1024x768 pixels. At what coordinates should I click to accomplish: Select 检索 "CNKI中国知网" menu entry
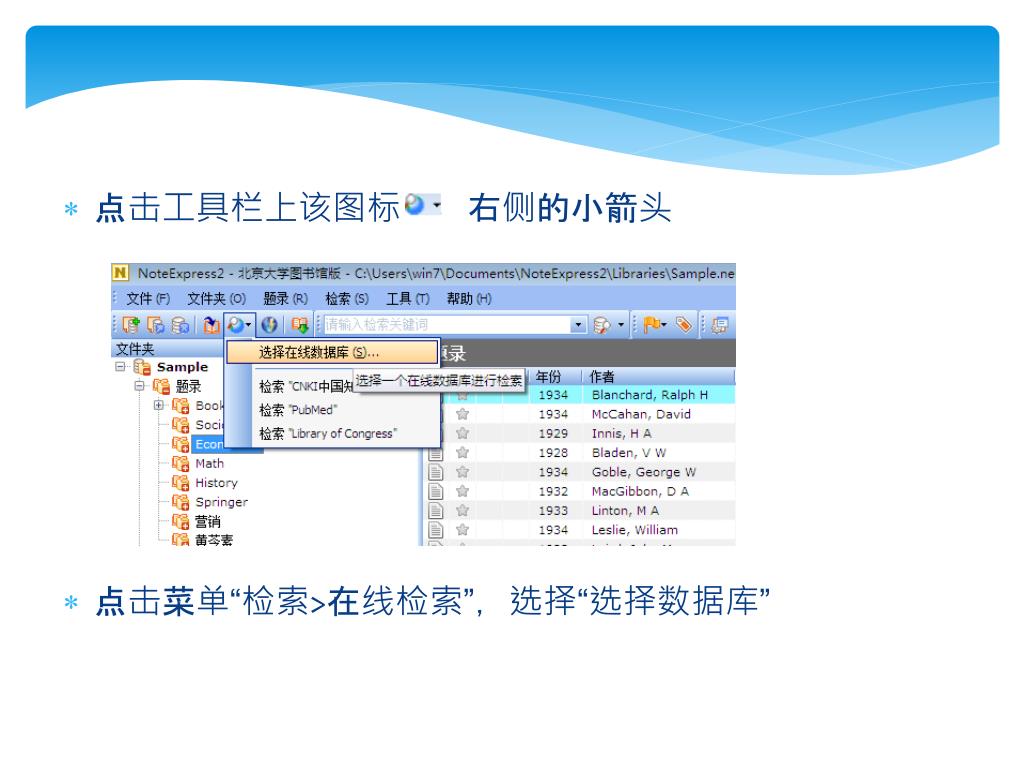click(x=306, y=387)
